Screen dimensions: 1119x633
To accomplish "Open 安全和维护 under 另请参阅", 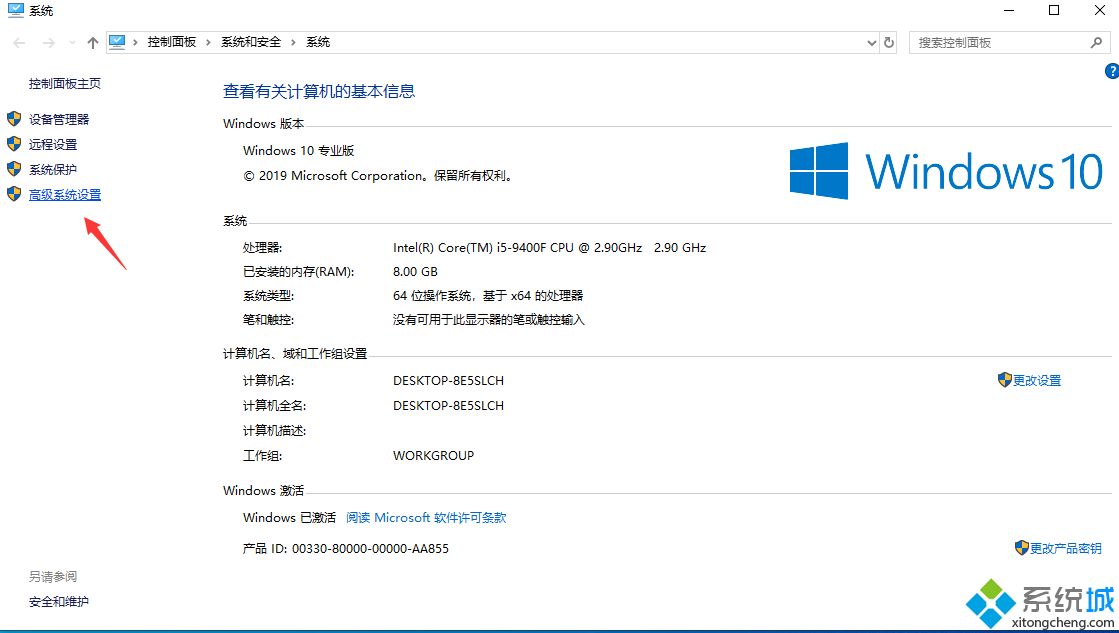I will (59, 602).
